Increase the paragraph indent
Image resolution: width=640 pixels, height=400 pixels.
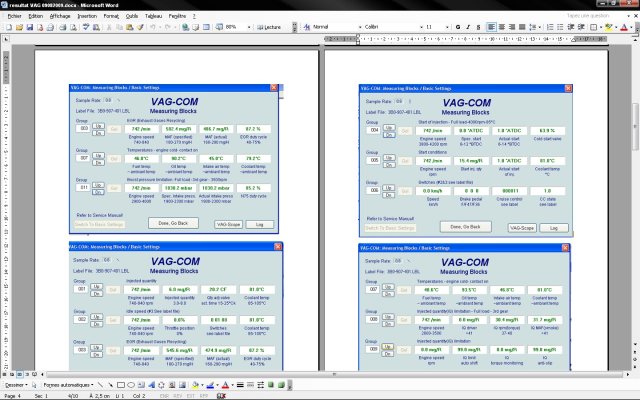581,27
